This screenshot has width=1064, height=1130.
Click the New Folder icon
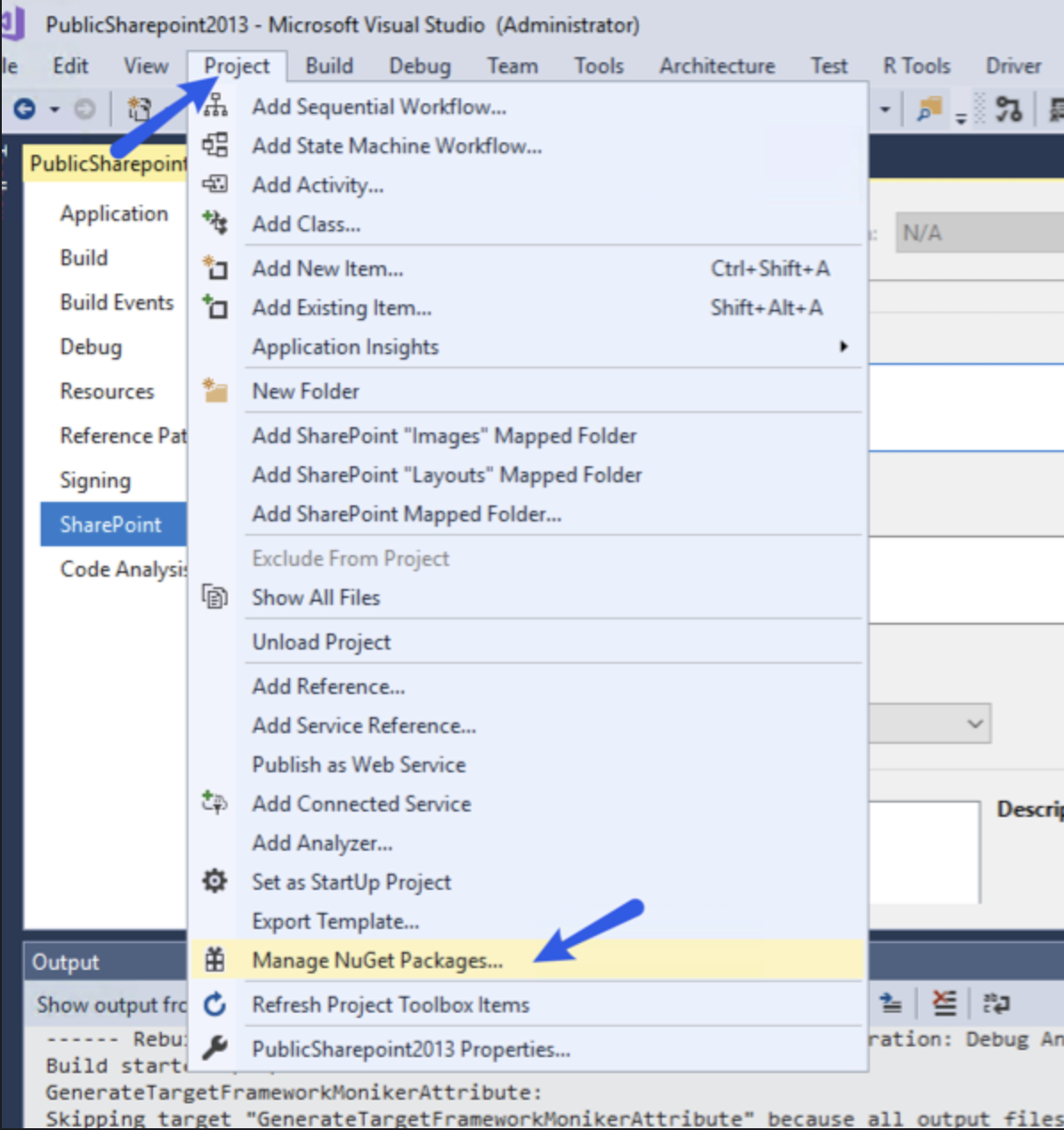pos(214,390)
